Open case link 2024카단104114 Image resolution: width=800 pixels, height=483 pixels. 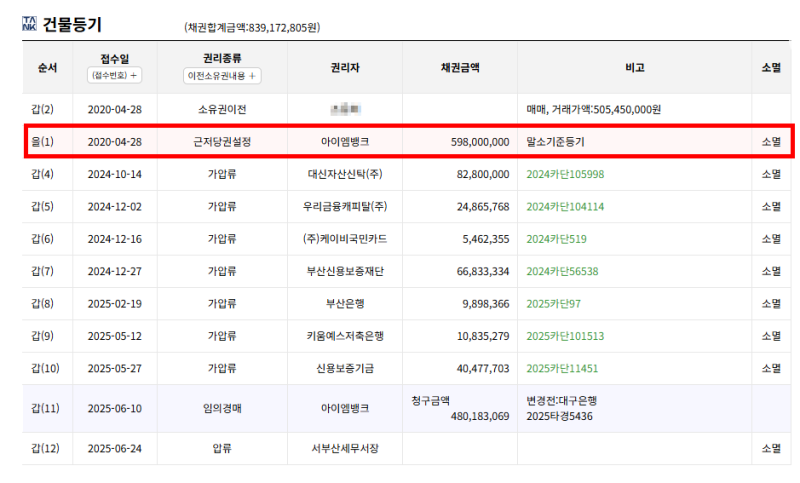(x=565, y=207)
